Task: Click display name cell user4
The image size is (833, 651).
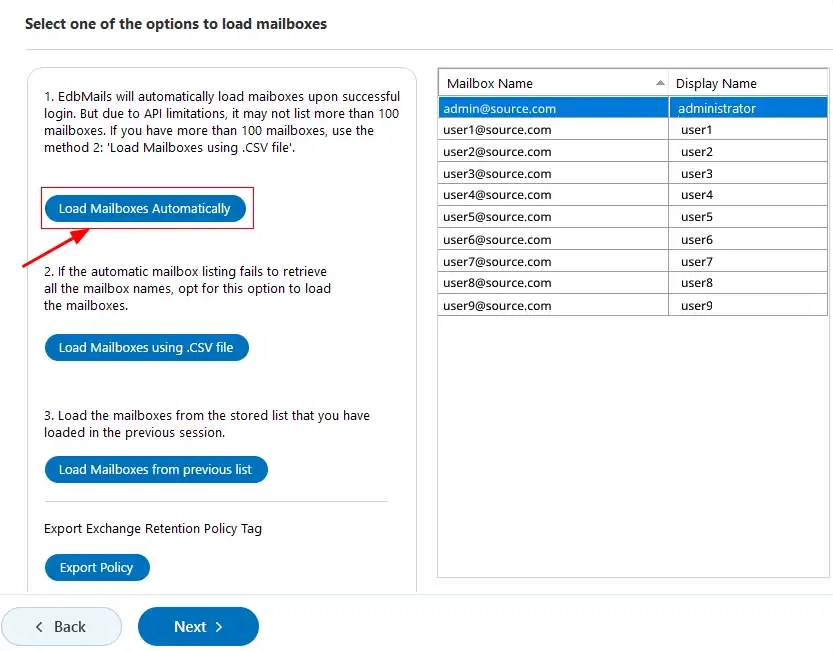Action: tap(748, 195)
